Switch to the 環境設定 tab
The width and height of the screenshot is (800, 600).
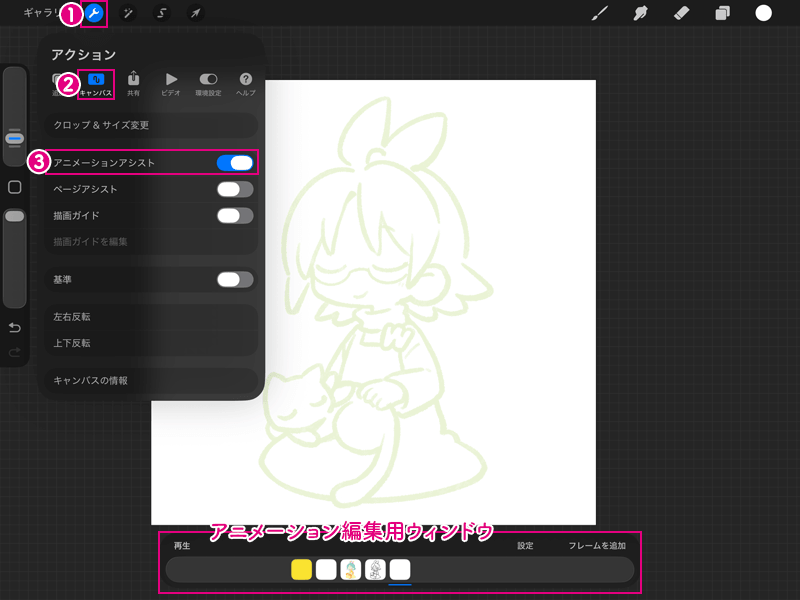pyautogui.click(x=208, y=85)
